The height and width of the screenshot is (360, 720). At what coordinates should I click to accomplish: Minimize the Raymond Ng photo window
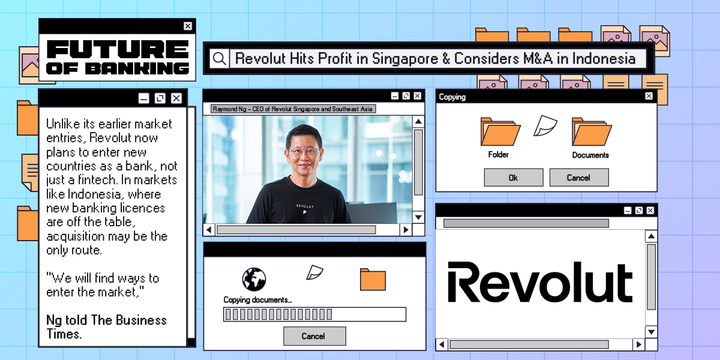point(394,96)
